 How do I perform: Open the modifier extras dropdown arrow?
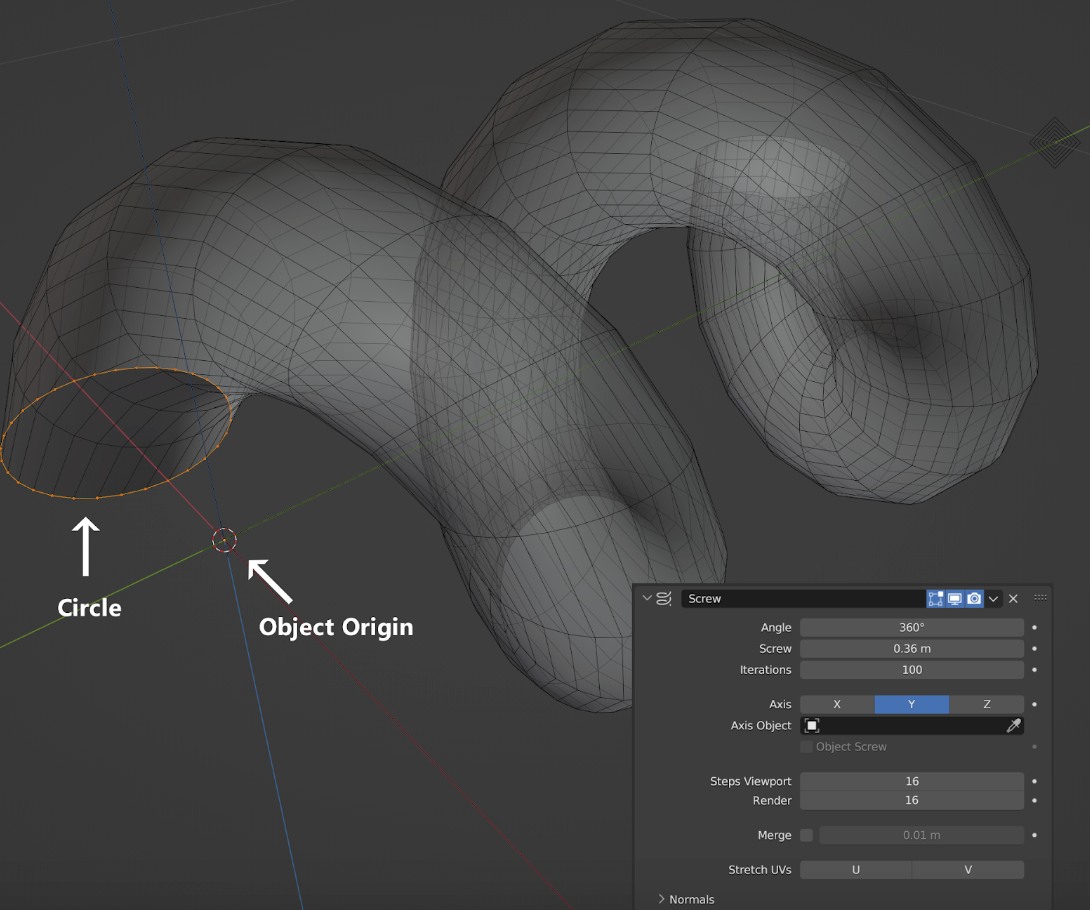coord(994,598)
